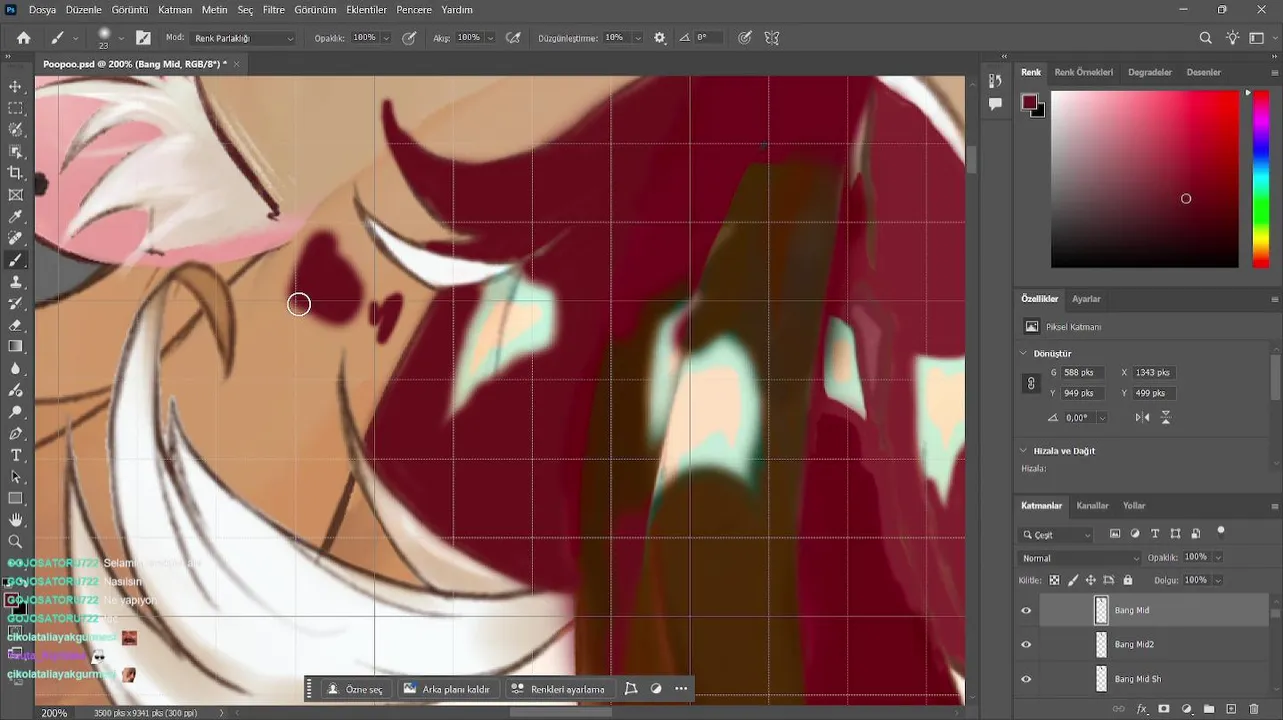The height and width of the screenshot is (720, 1283).
Task: Open layer Dolgu fill dropdown
Action: [x=1217, y=580]
